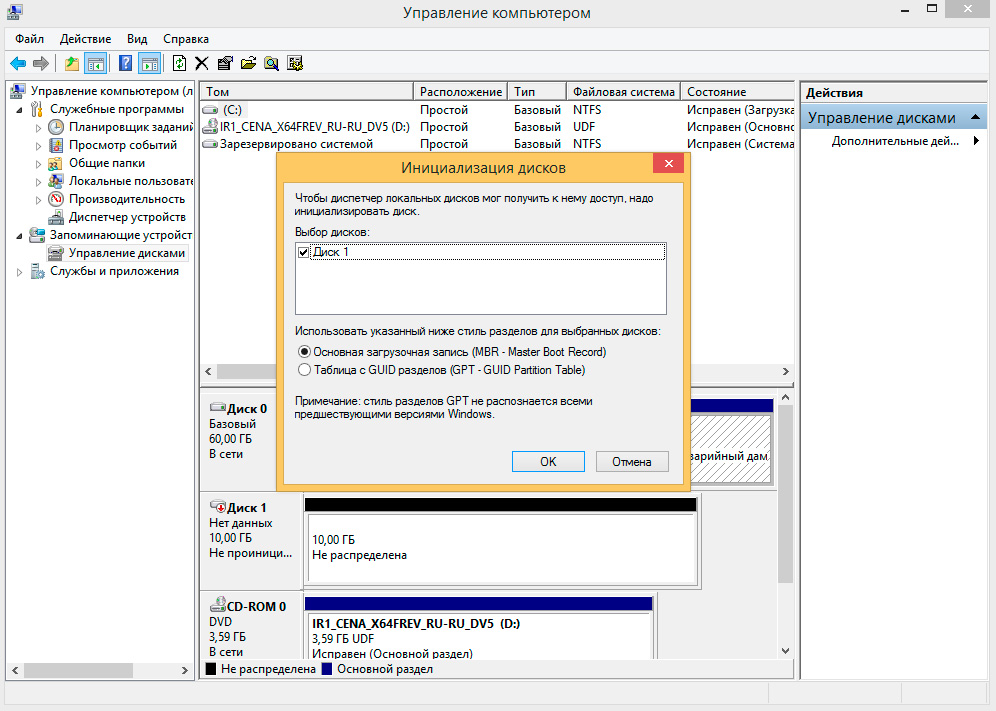Collapse the Управление дисками actions section
The height and width of the screenshot is (711, 996).
[975, 118]
